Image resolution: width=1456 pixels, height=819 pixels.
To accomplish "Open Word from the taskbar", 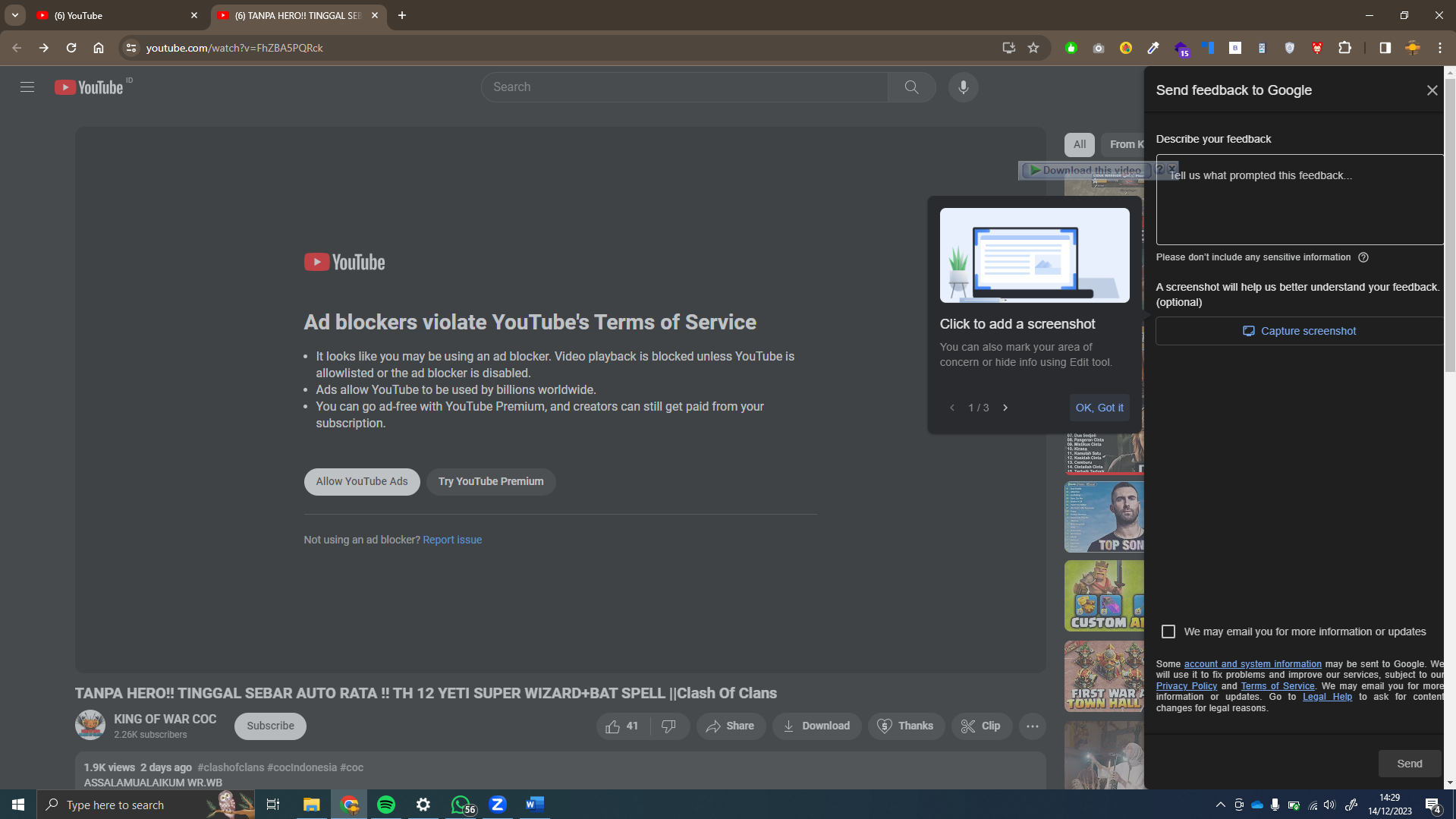I will coord(535,805).
